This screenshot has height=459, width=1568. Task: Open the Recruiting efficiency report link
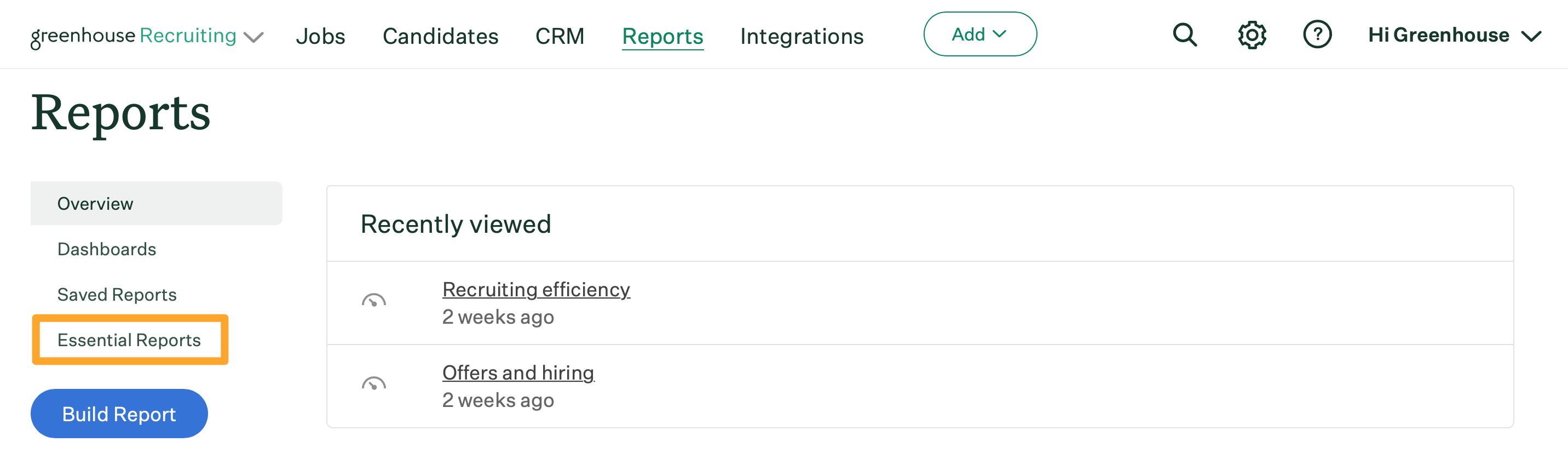pos(536,290)
